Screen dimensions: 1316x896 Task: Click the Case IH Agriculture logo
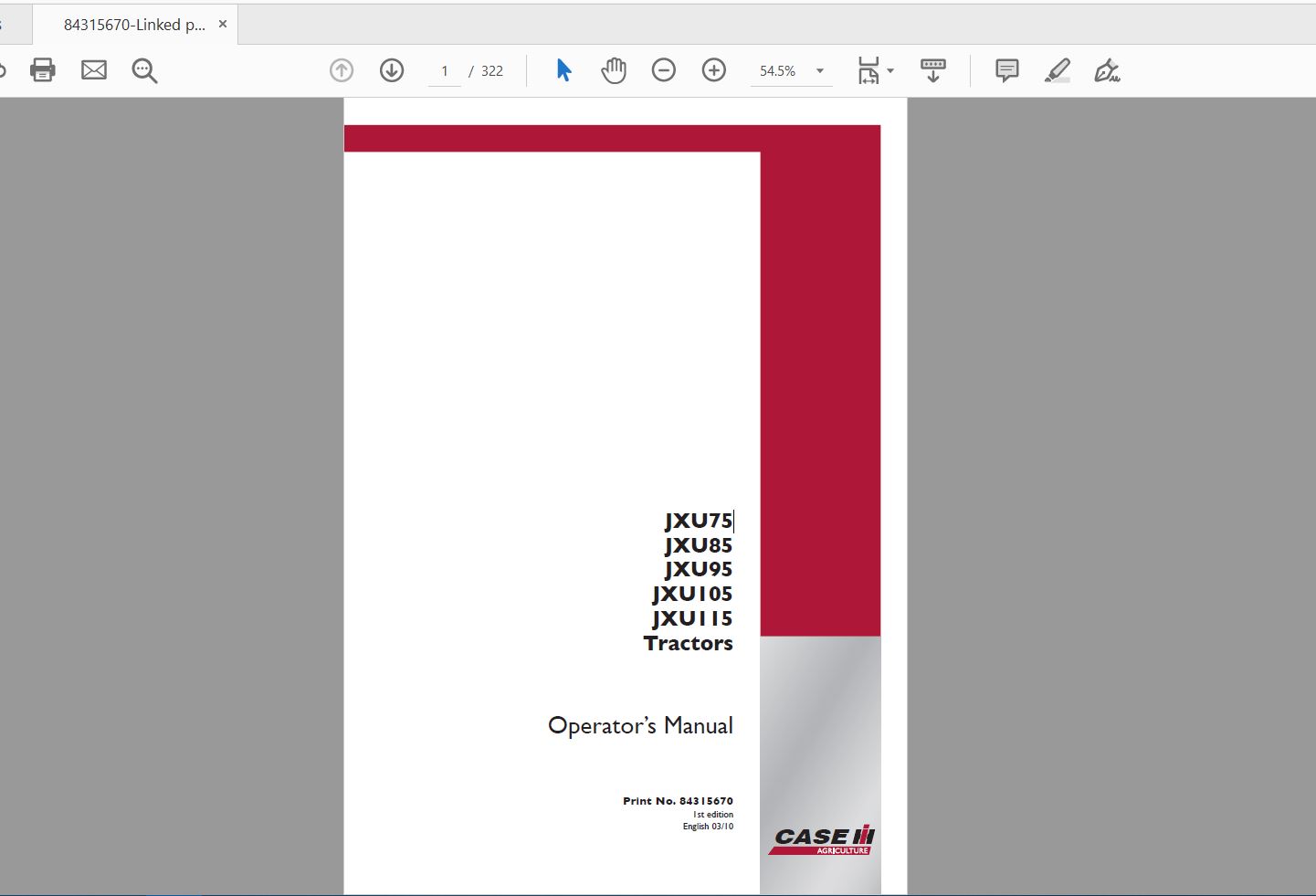tap(821, 840)
